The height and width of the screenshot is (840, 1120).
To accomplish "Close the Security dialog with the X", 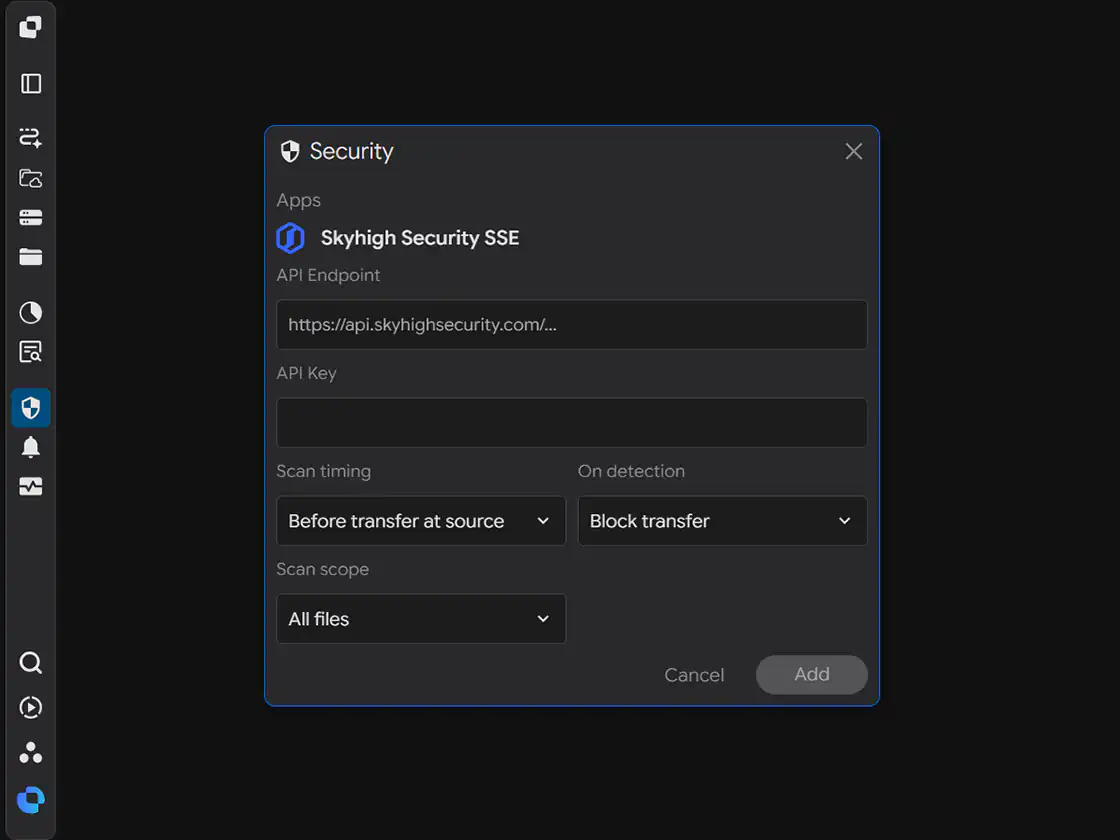I will pos(854,151).
